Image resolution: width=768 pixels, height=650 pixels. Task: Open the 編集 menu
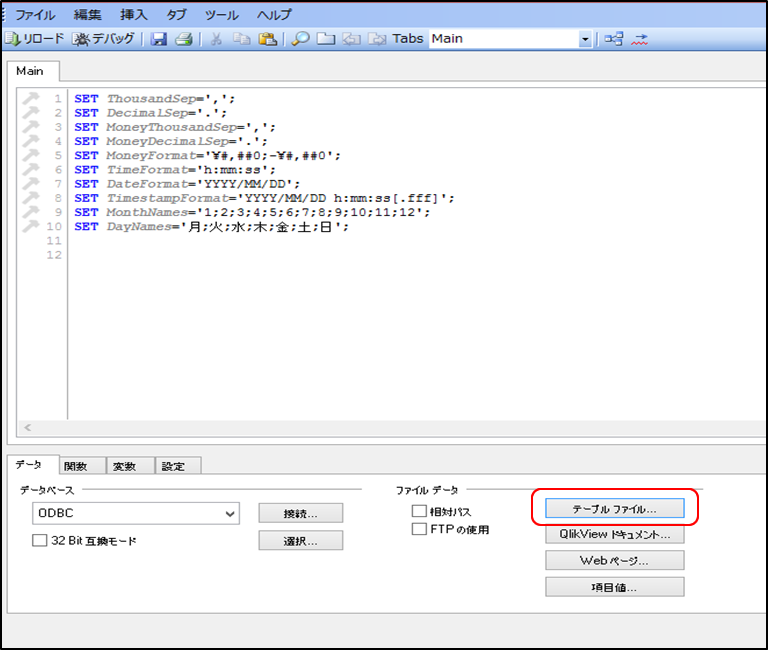(87, 15)
